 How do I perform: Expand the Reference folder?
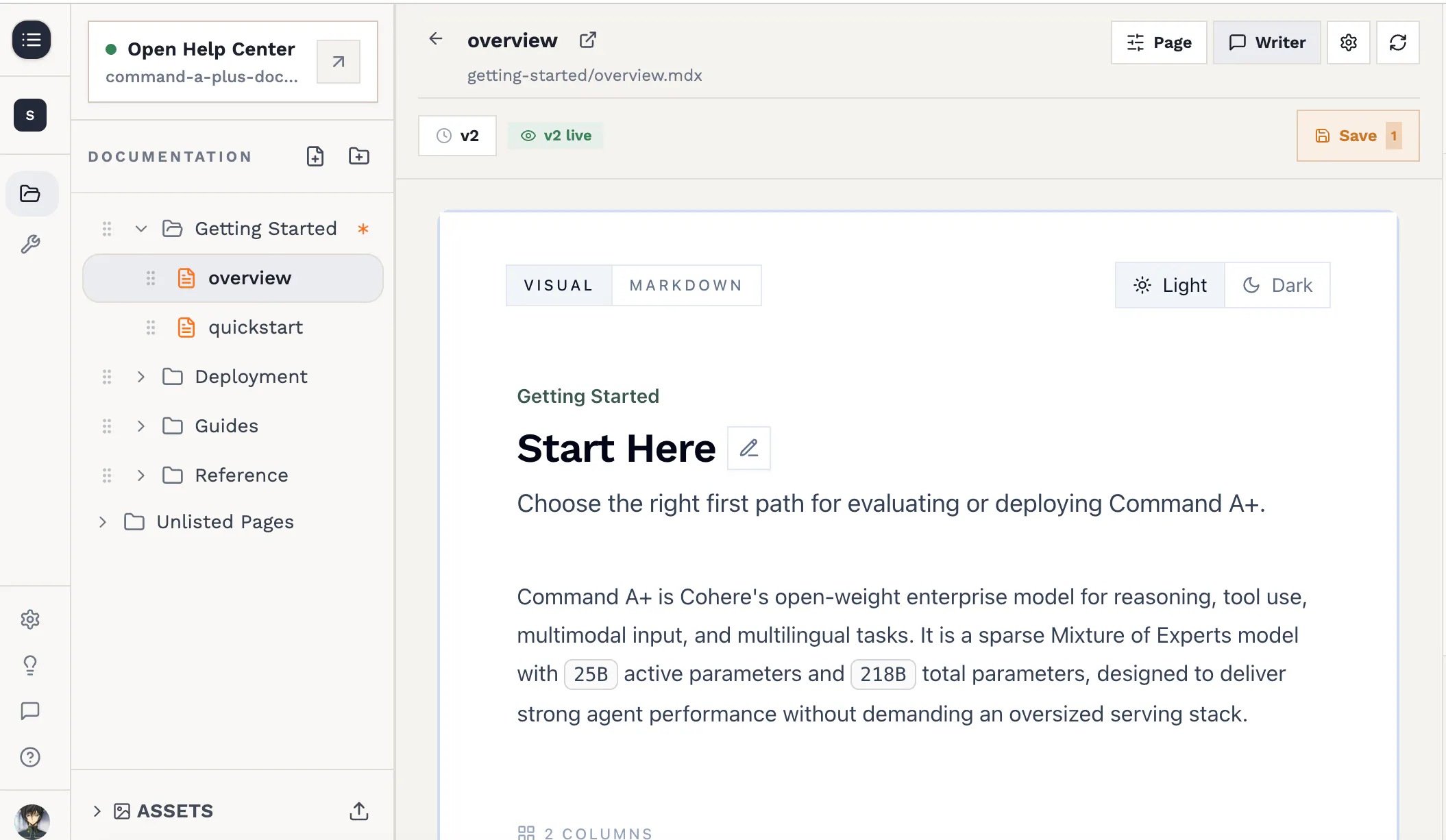click(x=141, y=475)
